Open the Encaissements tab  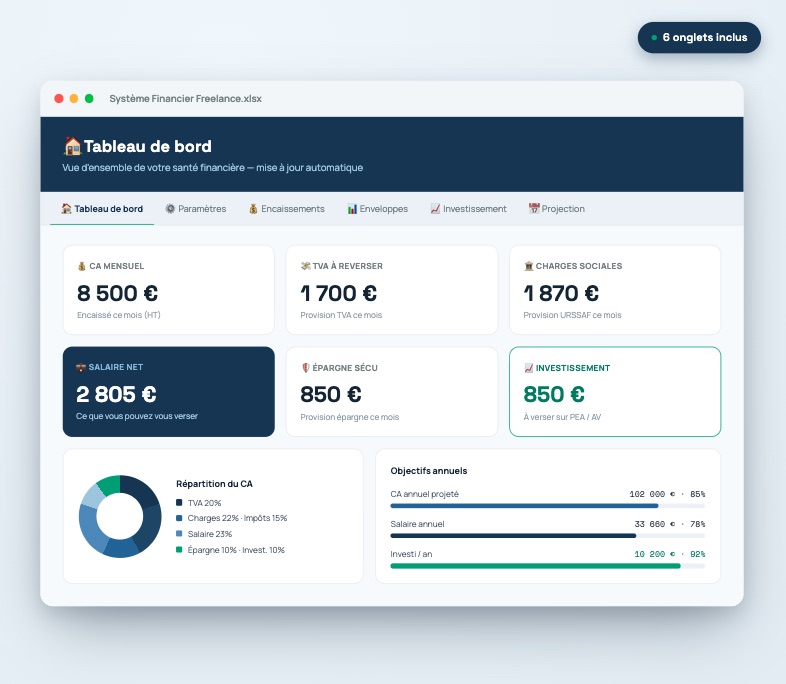click(x=287, y=209)
